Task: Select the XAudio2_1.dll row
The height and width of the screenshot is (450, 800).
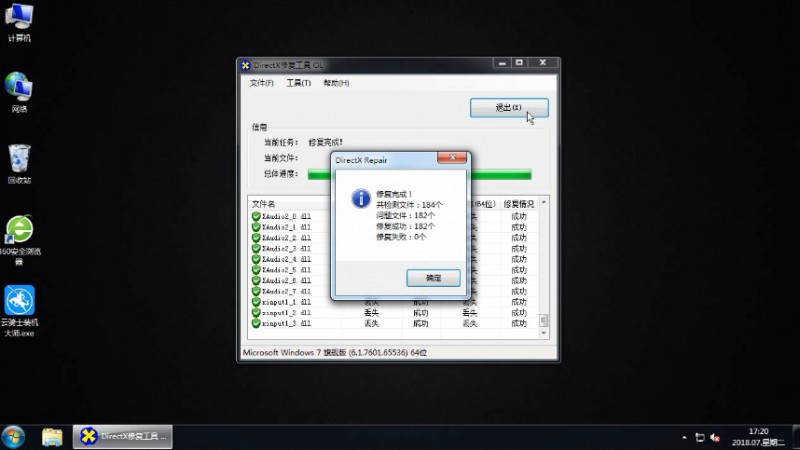Action: 394,227
